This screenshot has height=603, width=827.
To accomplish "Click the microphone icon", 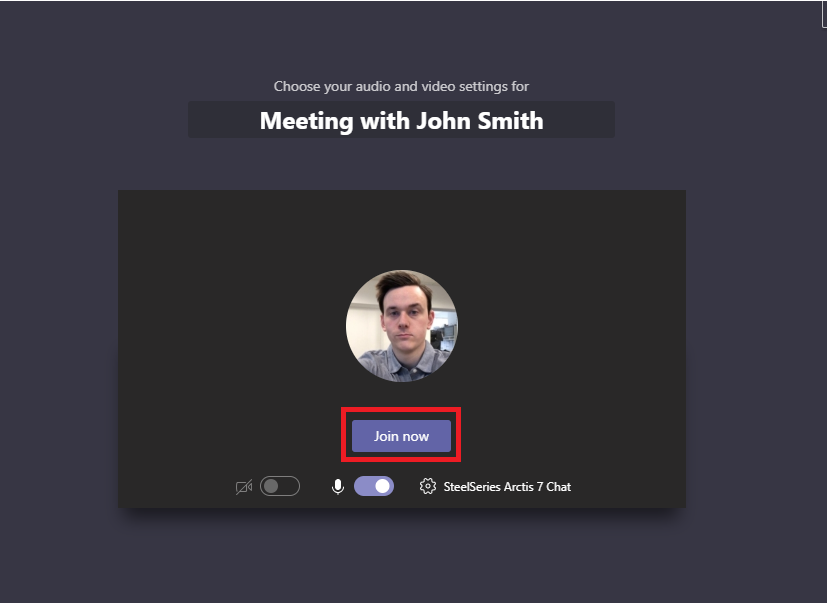I will (x=338, y=486).
